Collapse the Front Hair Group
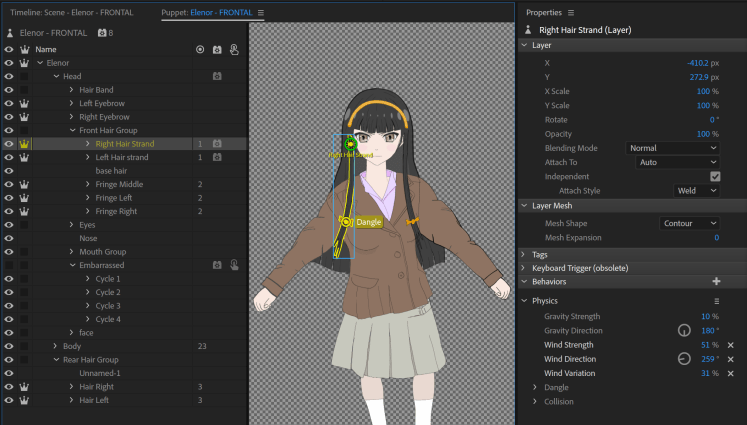The height and width of the screenshot is (425, 747). click(73, 130)
